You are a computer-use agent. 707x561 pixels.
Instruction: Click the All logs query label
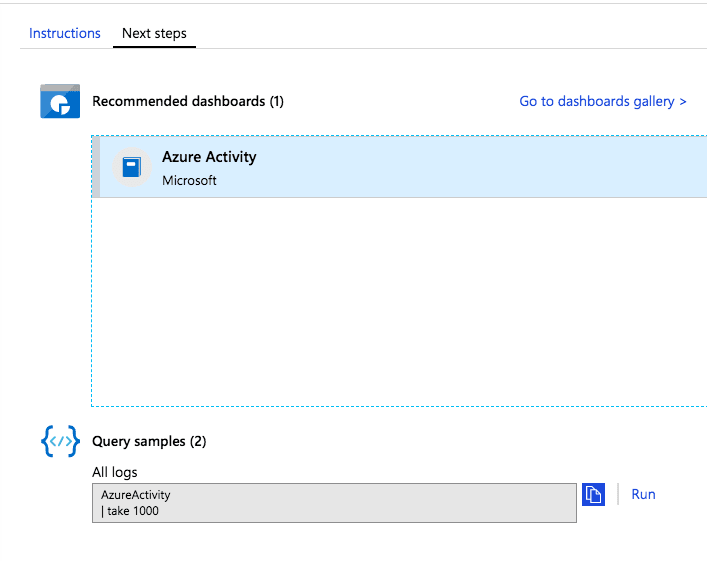point(115,472)
